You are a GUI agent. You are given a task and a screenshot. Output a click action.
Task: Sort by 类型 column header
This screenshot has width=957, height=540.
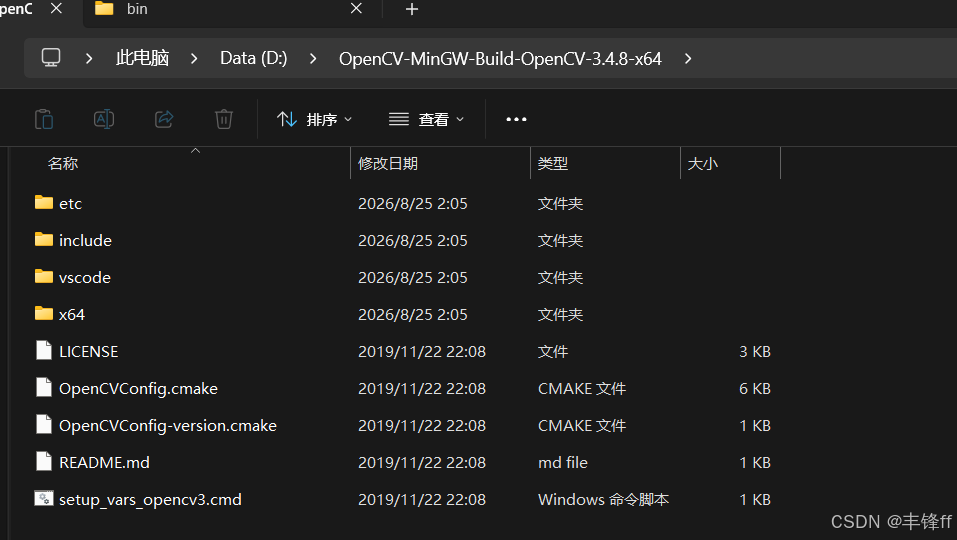coord(553,164)
